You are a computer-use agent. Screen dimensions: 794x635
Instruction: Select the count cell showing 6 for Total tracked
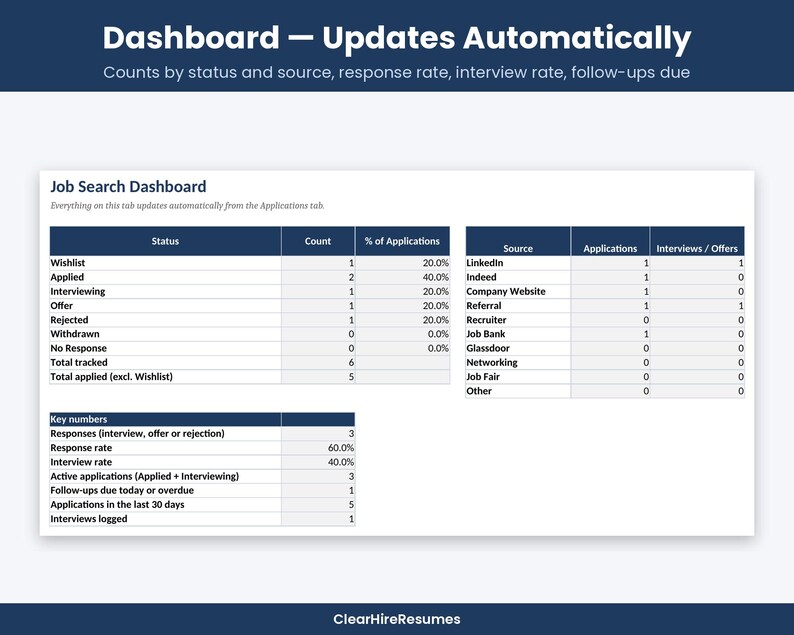coord(318,362)
